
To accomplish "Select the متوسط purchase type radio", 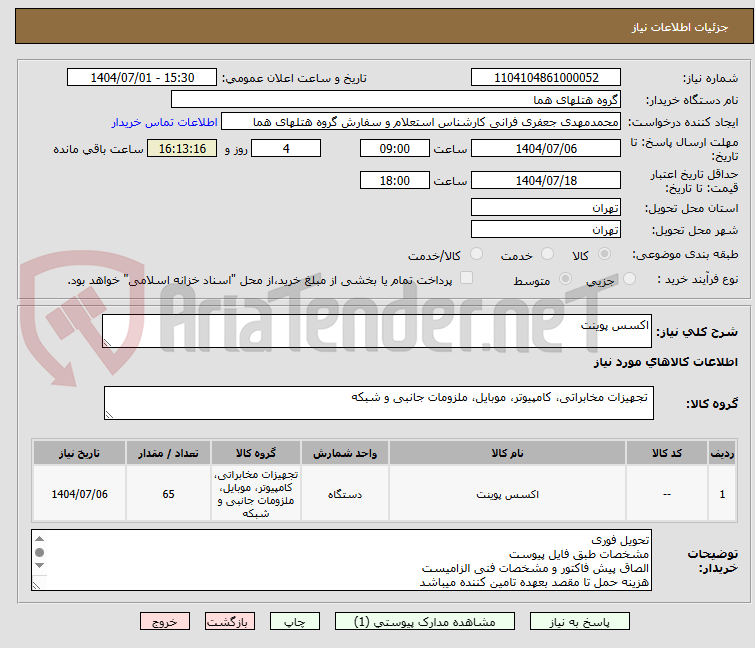I will point(565,278).
